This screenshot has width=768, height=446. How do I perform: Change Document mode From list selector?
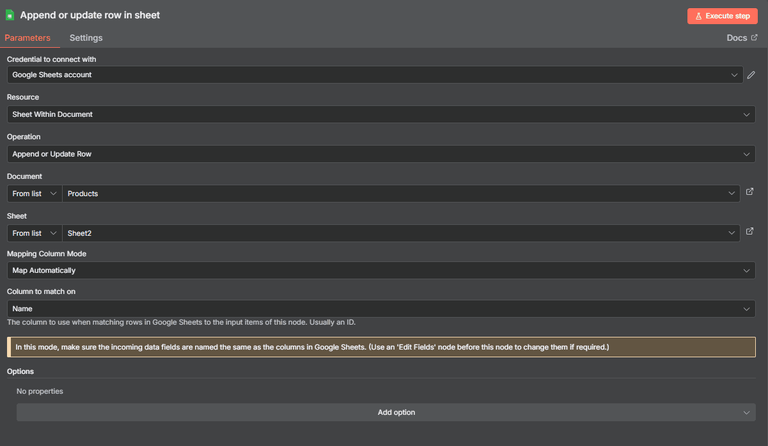pos(34,193)
